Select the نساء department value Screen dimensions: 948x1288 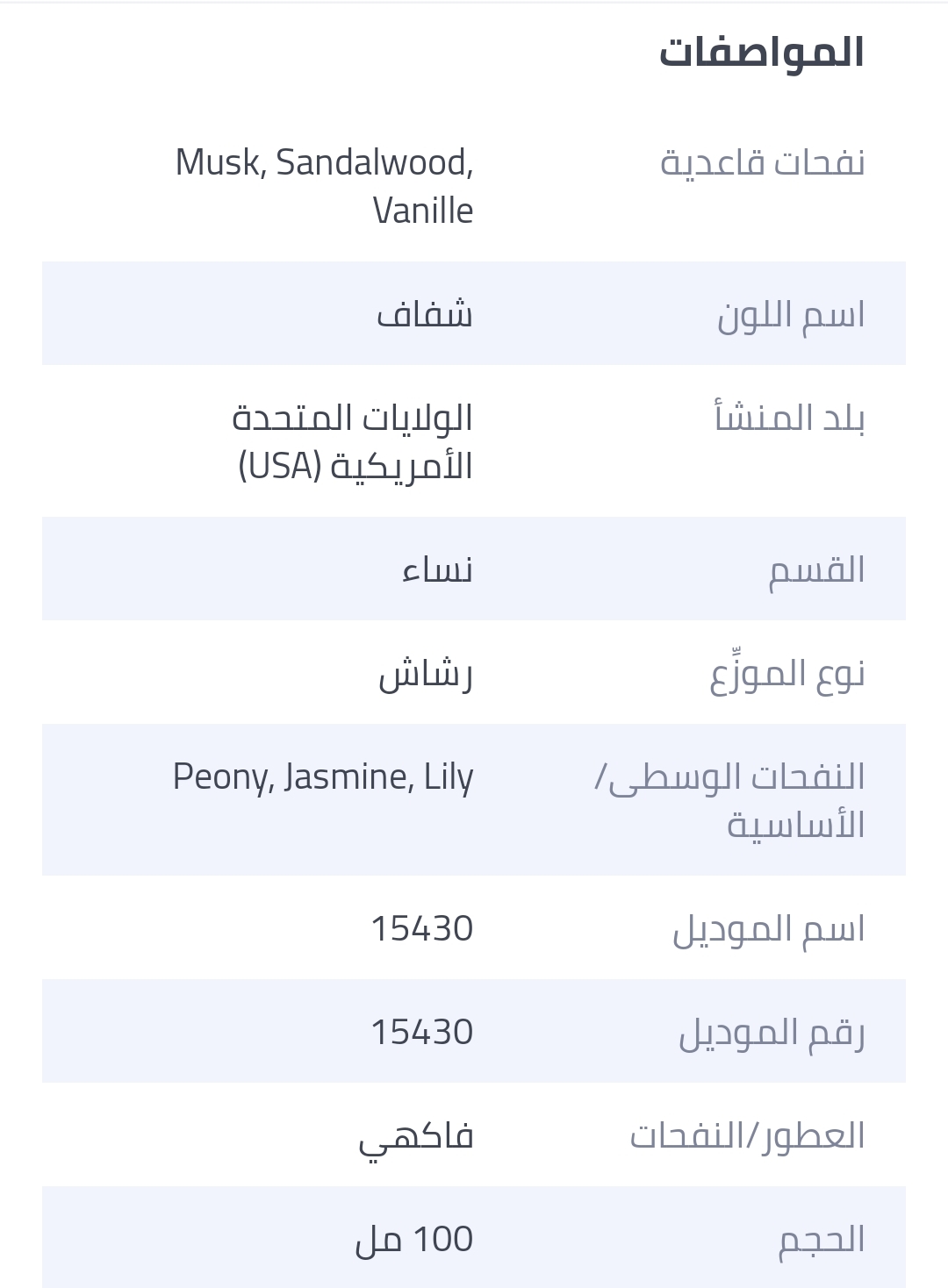[x=438, y=570]
